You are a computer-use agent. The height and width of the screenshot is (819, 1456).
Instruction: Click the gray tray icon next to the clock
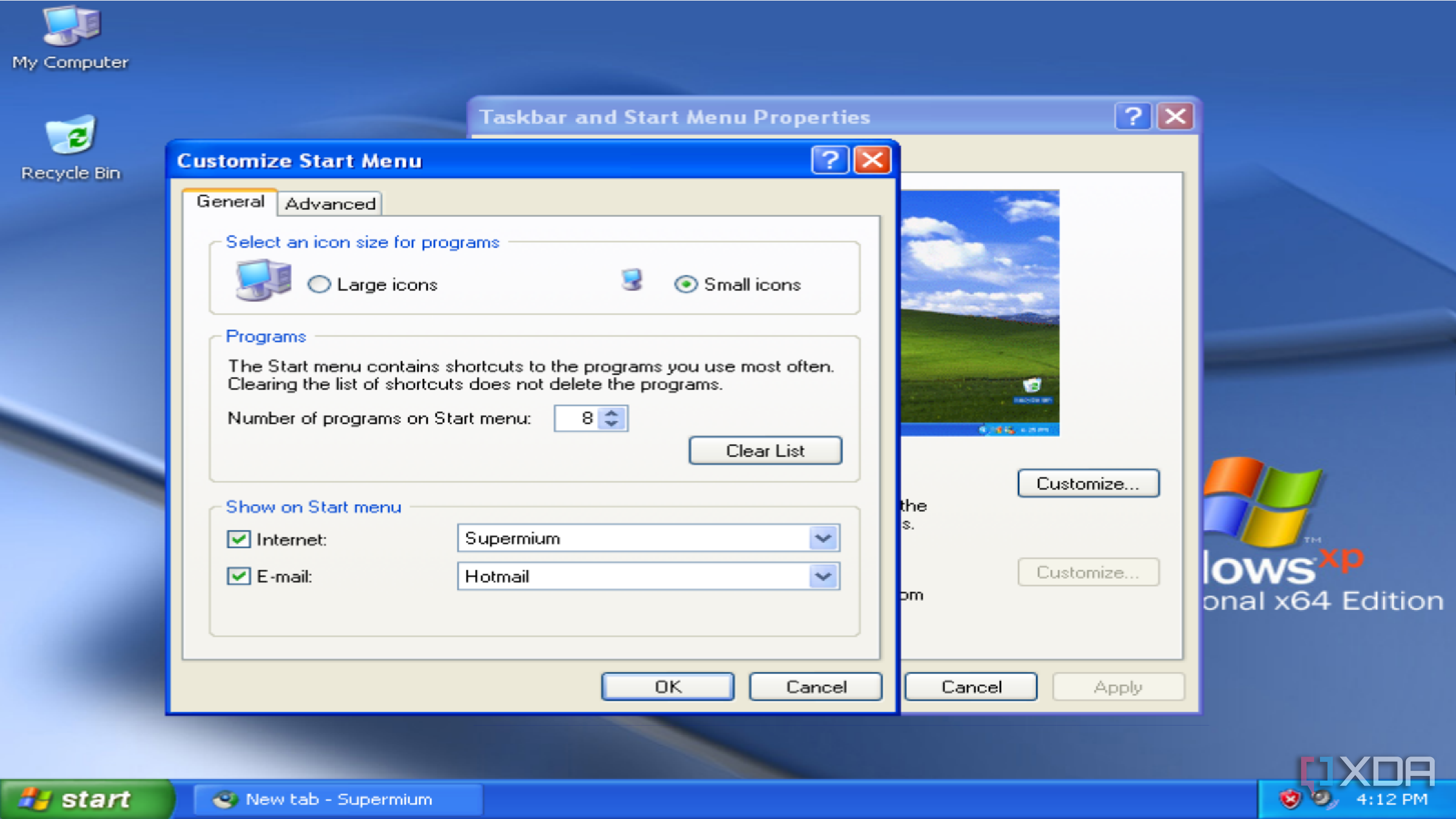pyautogui.click(x=1323, y=798)
